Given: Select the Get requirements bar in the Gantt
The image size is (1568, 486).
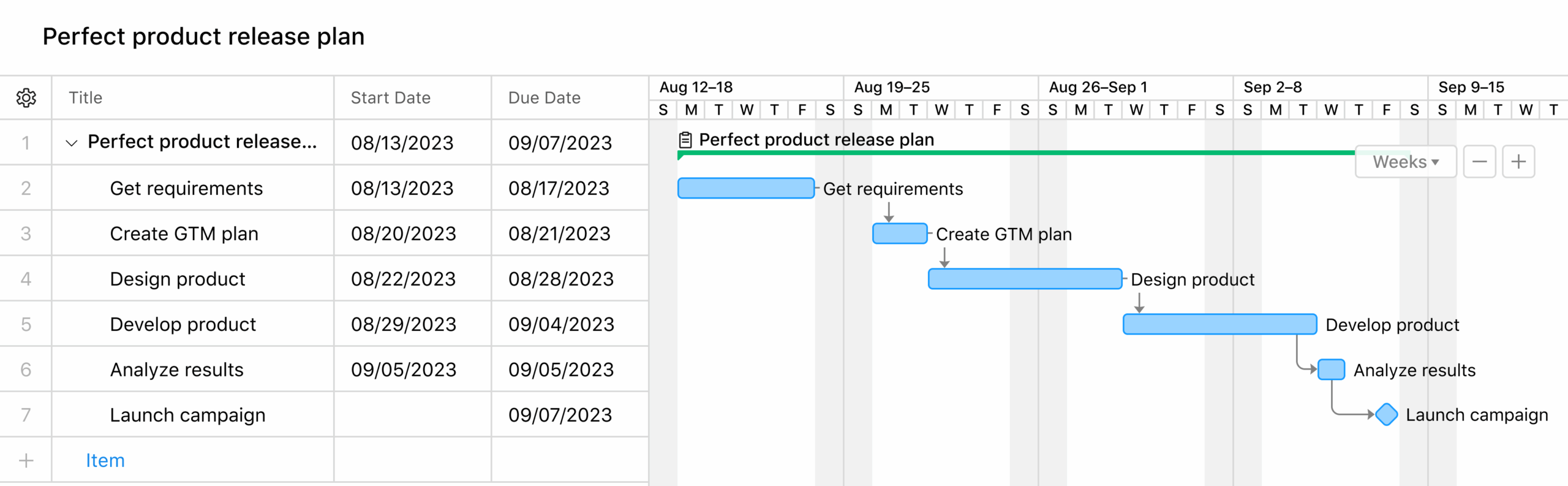Looking at the screenshot, I should click(746, 188).
